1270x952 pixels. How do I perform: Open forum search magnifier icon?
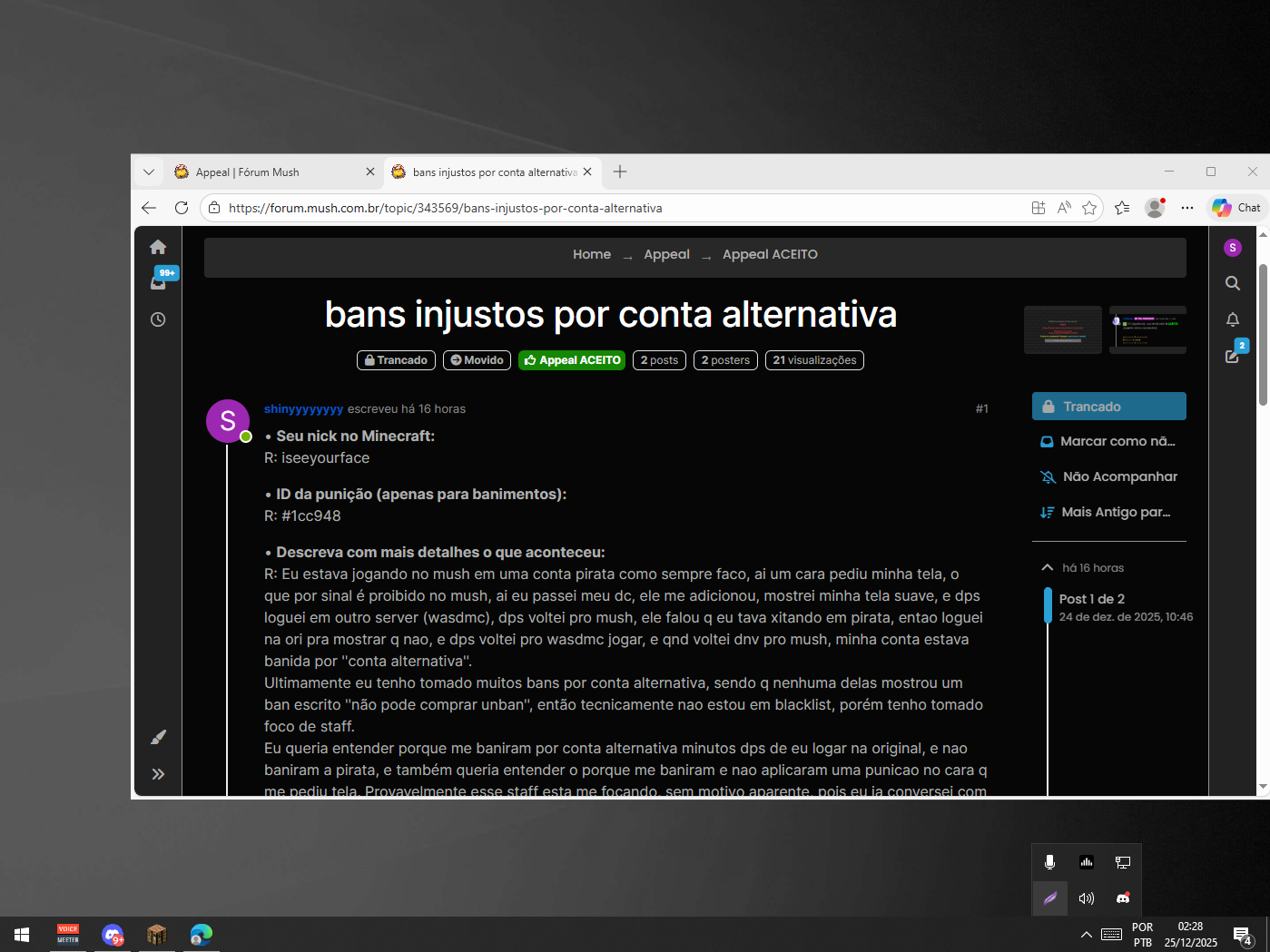click(1232, 283)
